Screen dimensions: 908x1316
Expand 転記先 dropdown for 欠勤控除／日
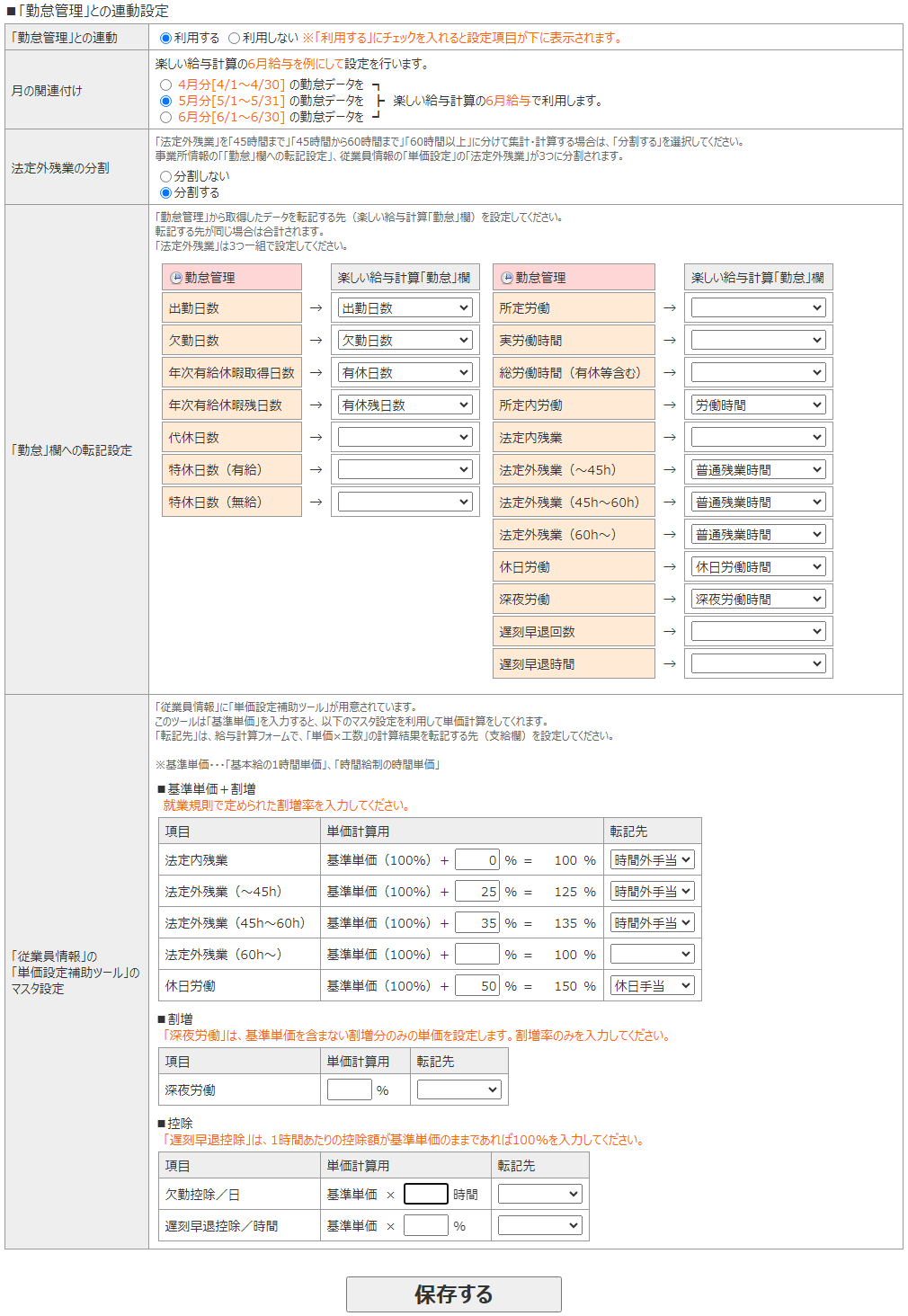pyautogui.click(x=539, y=1194)
